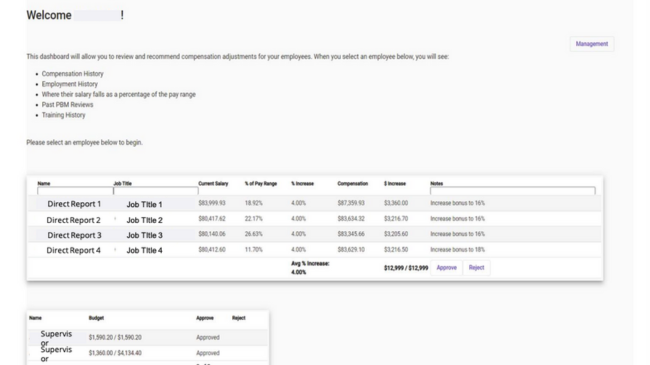Click note 'Increase bonus to 18%'
650x365 pixels.
[x=457, y=250]
